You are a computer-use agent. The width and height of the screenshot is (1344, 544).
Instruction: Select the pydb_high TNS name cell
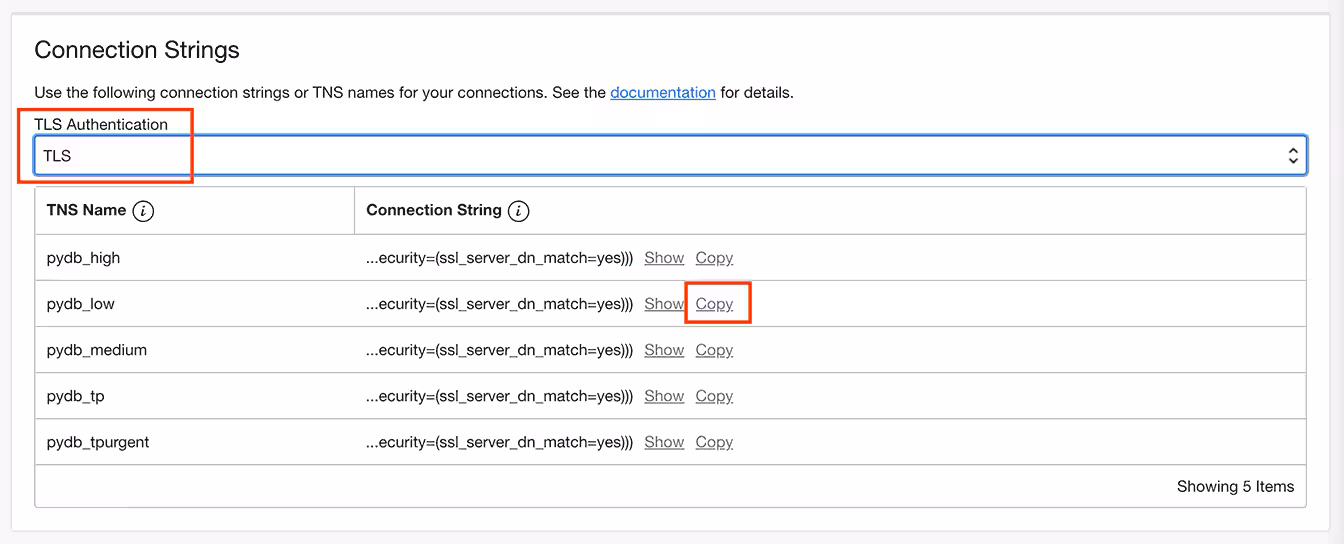pyautogui.click(x=83, y=258)
